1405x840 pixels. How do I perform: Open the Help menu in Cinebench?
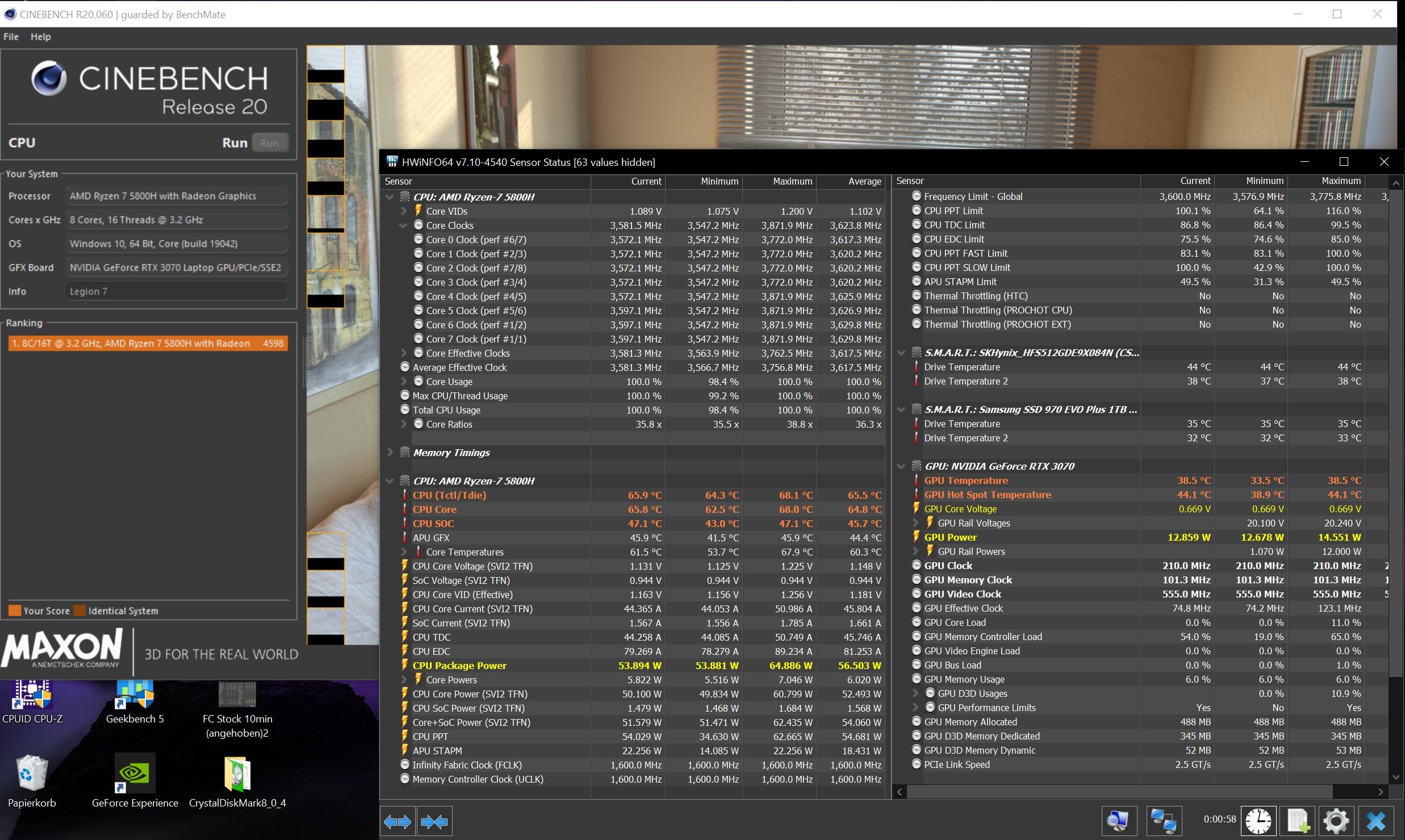40,36
